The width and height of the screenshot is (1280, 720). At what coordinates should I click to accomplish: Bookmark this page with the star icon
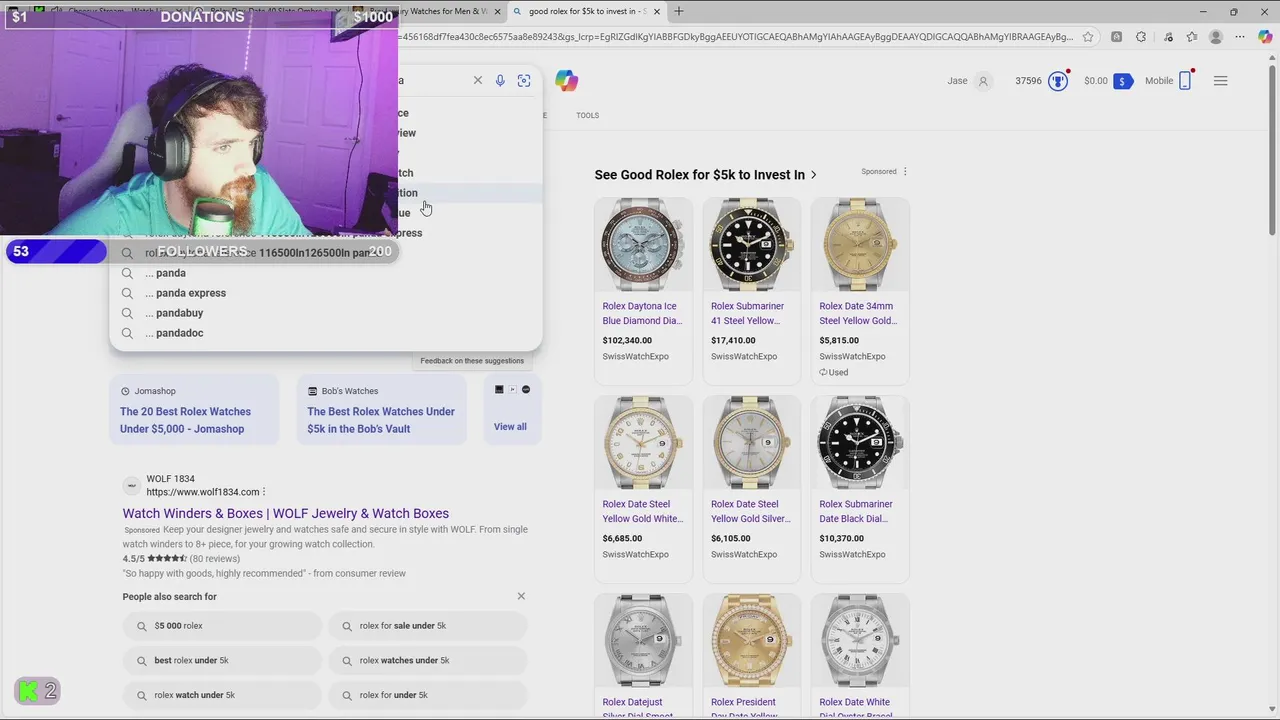click(x=1088, y=37)
